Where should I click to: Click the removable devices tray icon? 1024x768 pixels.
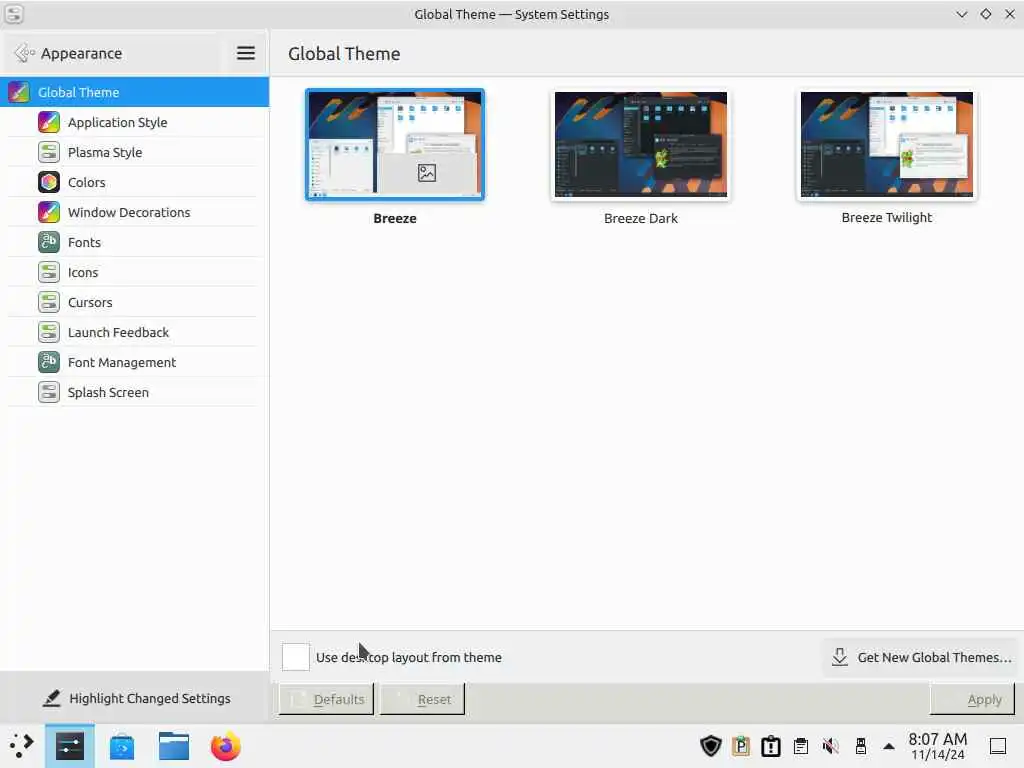[x=861, y=746]
